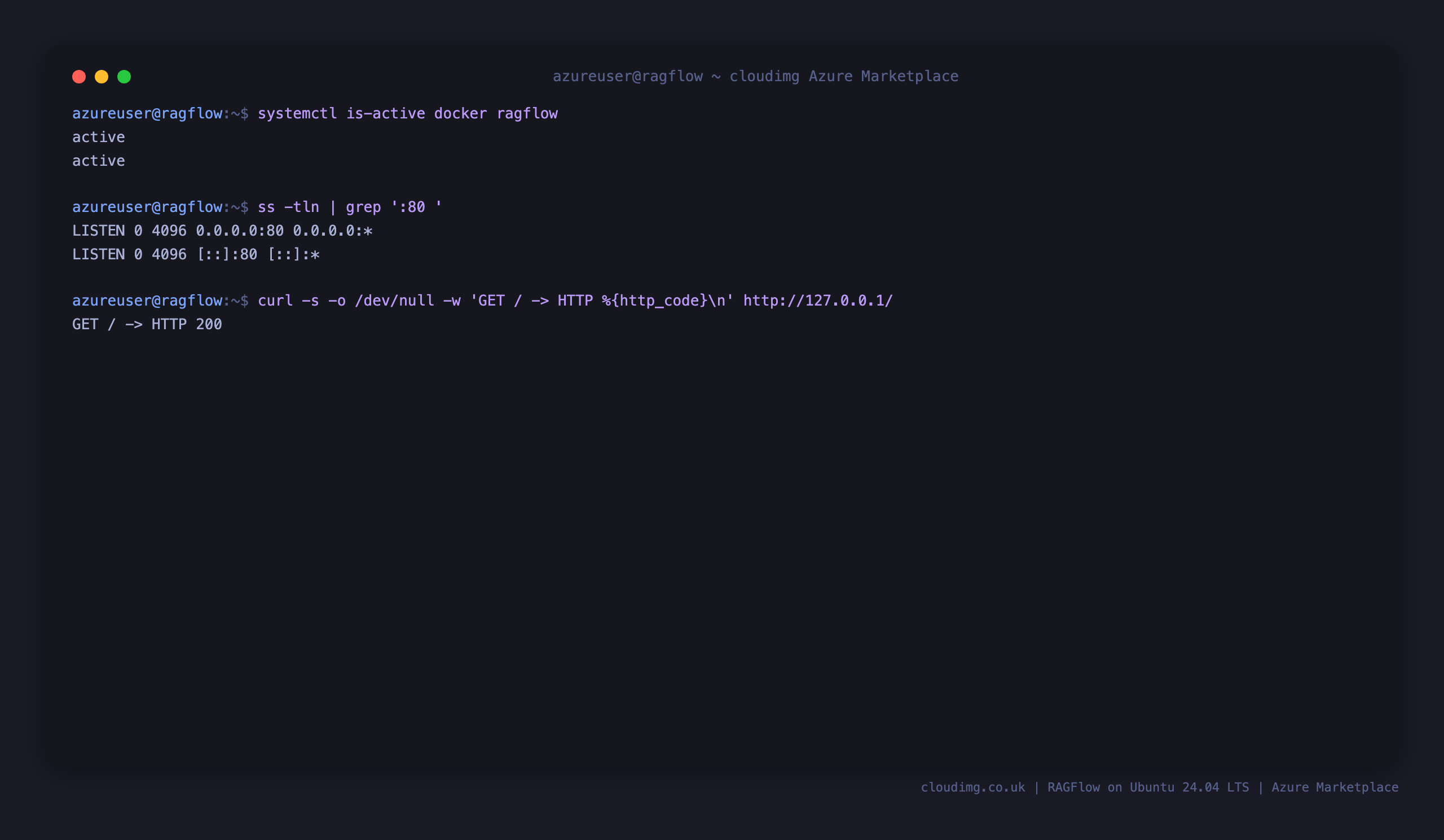Click the 'LISTEN 0 4096 [::]:80' output line
The height and width of the screenshot is (840, 1444).
tap(196, 254)
